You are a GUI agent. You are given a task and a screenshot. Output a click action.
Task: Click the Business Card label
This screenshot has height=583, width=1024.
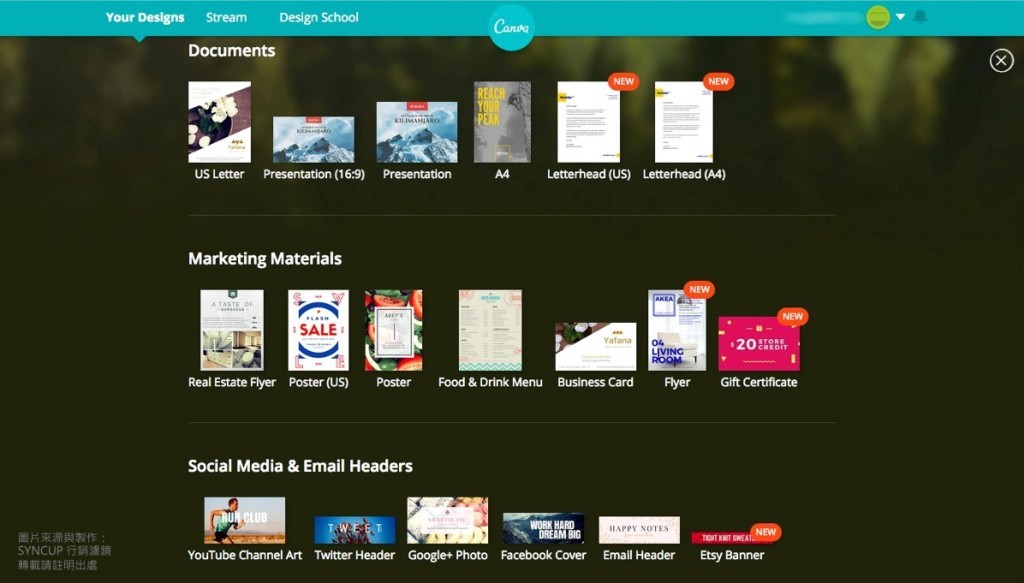pyautogui.click(x=595, y=382)
